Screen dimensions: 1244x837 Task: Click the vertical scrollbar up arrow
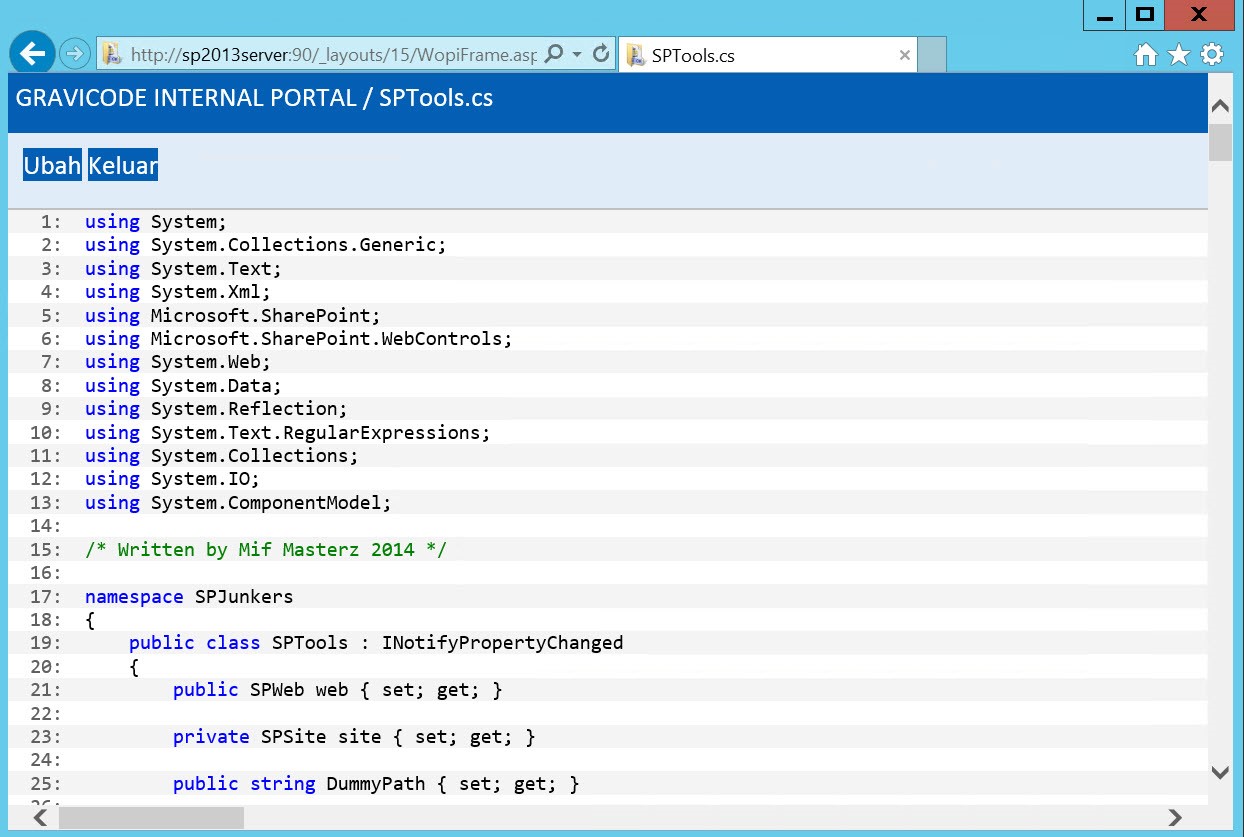click(x=1220, y=105)
